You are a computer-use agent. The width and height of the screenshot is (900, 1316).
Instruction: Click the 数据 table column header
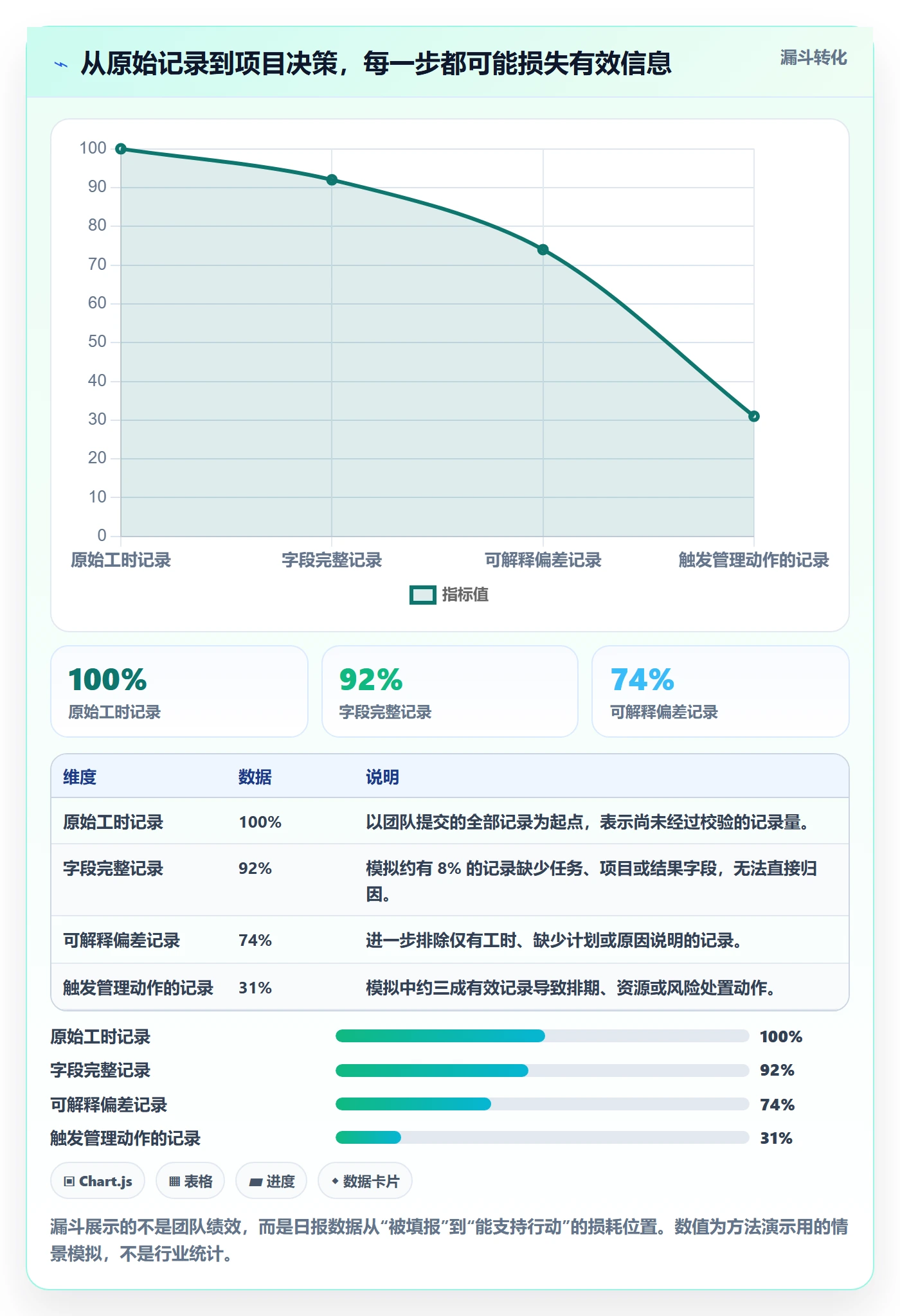coord(255,777)
